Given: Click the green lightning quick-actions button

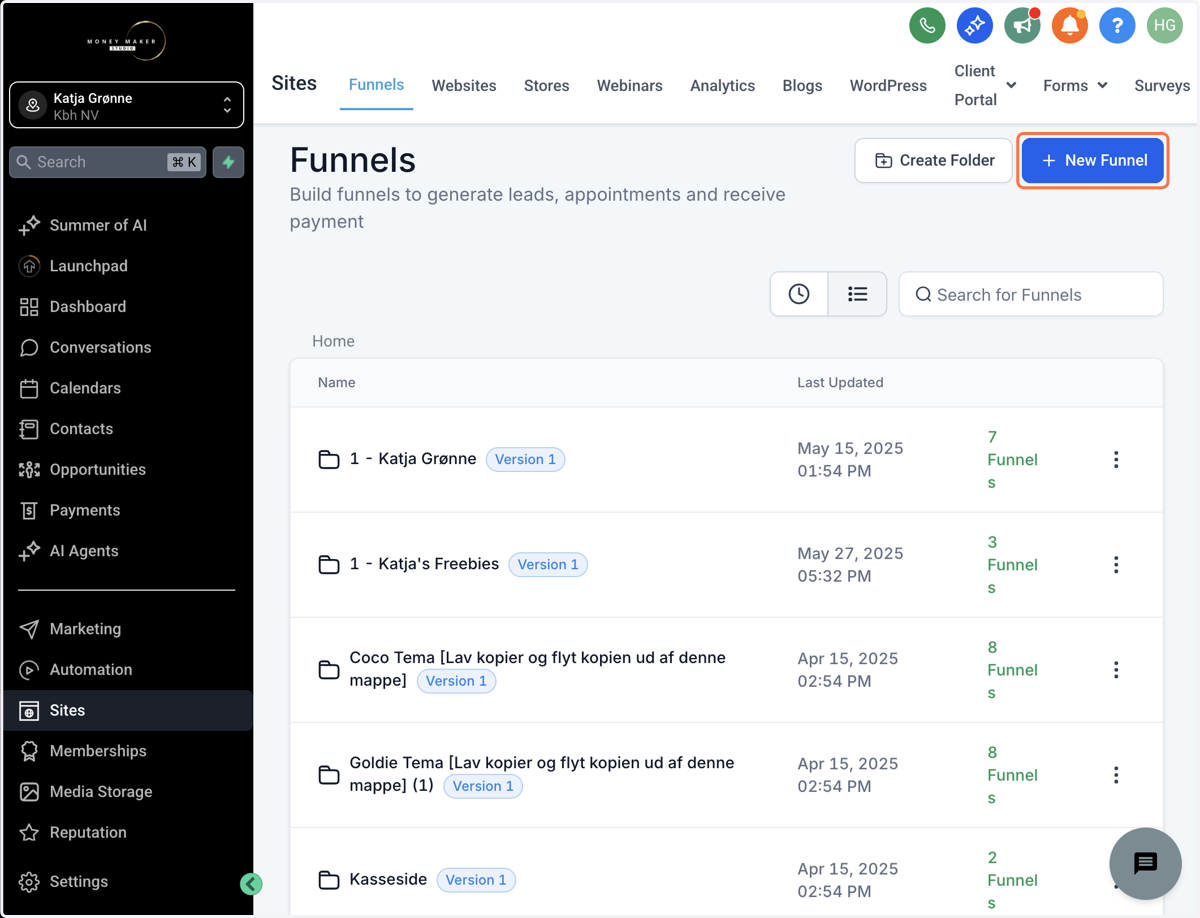Looking at the screenshot, I should pyautogui.click(x=229, y=162).
